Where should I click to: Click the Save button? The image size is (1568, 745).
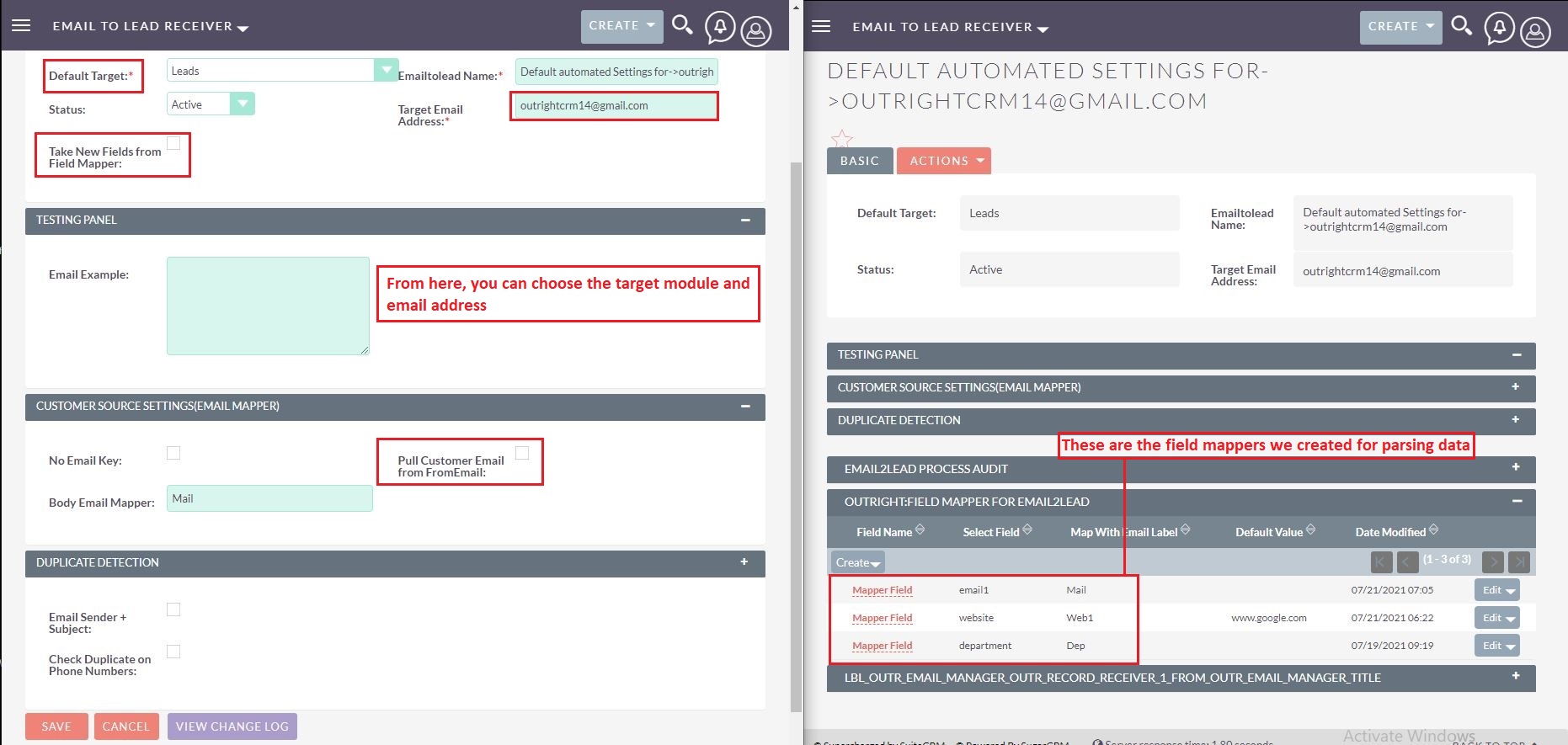56,726
